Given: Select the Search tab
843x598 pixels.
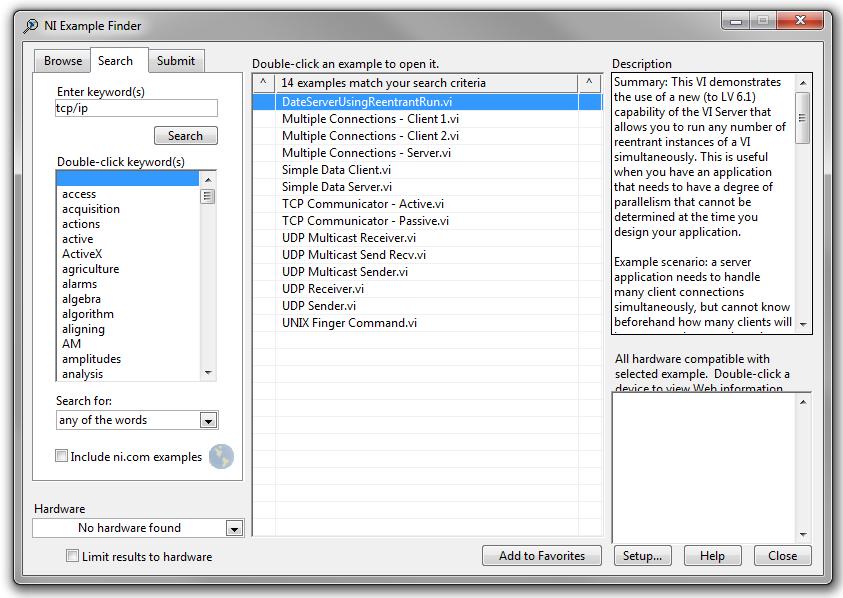Looking at the screenshot, I should [119, 60].
